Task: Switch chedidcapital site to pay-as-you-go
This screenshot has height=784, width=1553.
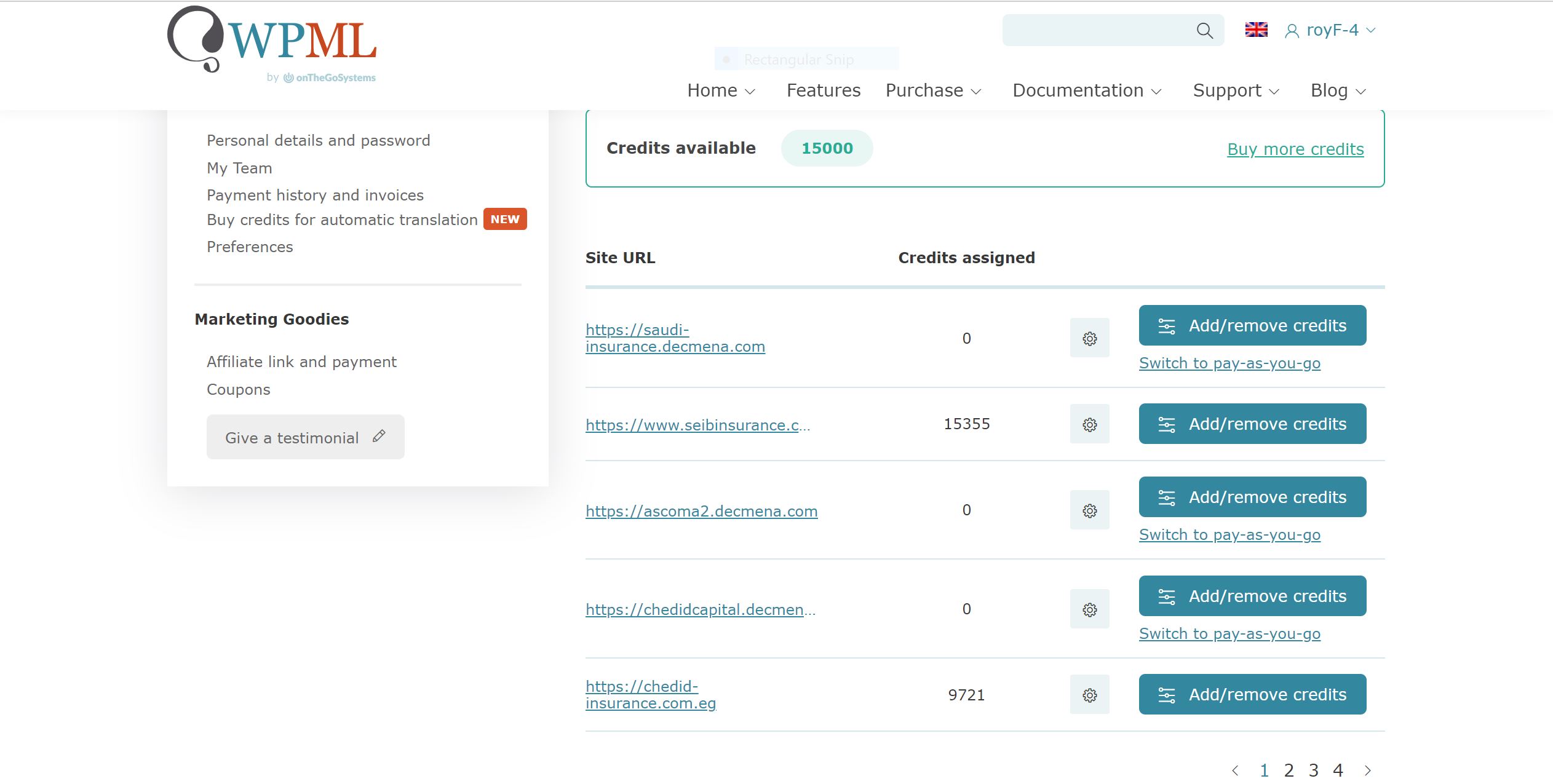Action: click(1229, 633)
